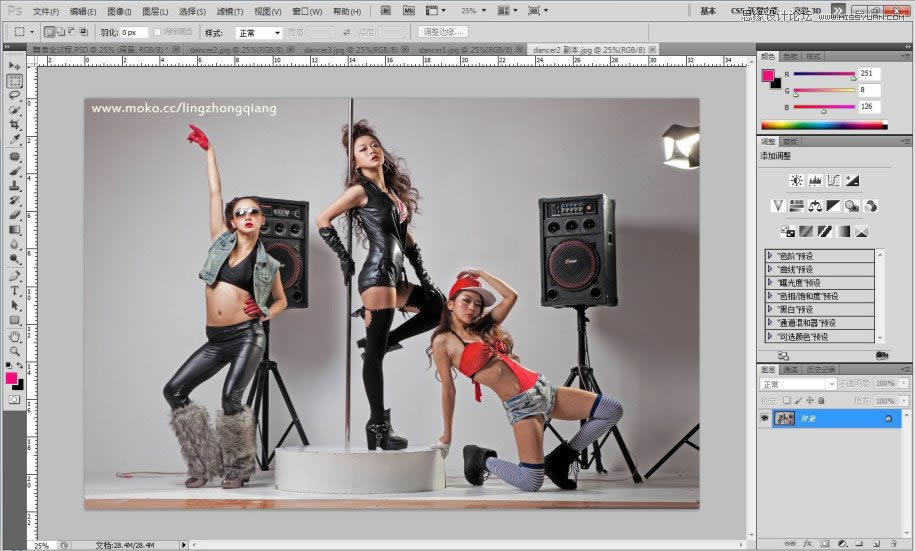Open the 滤镜(T) menu
This screenshot has height=551, width=915.
pos(230,11)
